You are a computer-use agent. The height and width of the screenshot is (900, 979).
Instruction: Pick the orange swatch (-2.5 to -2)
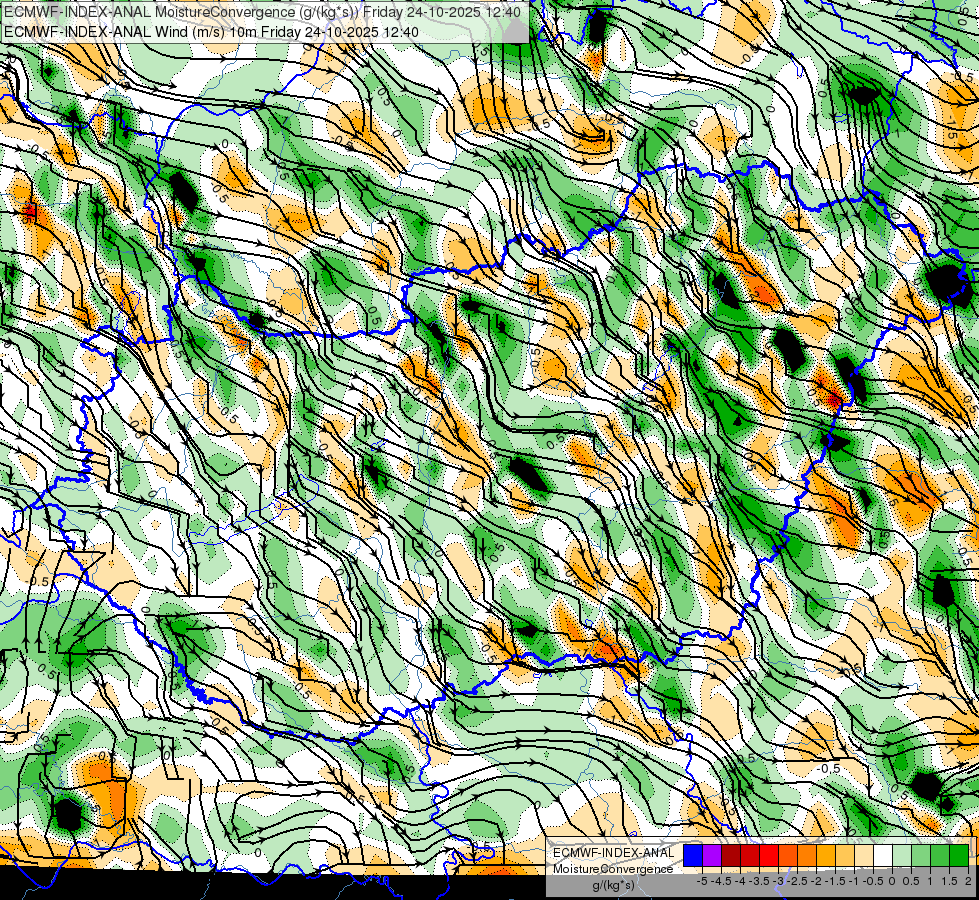pos(807,856)
